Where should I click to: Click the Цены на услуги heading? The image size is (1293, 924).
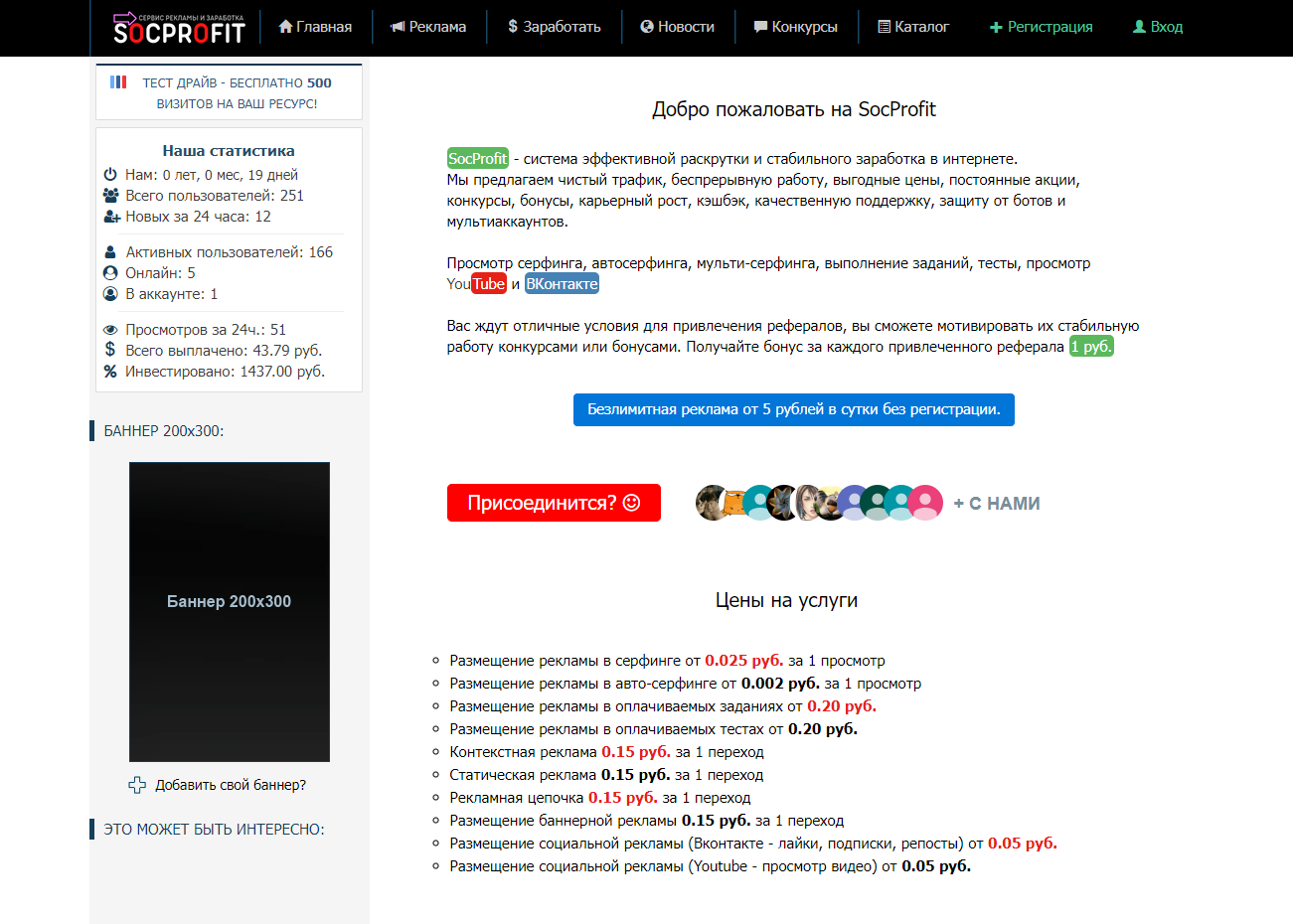[x=786, y=600]
